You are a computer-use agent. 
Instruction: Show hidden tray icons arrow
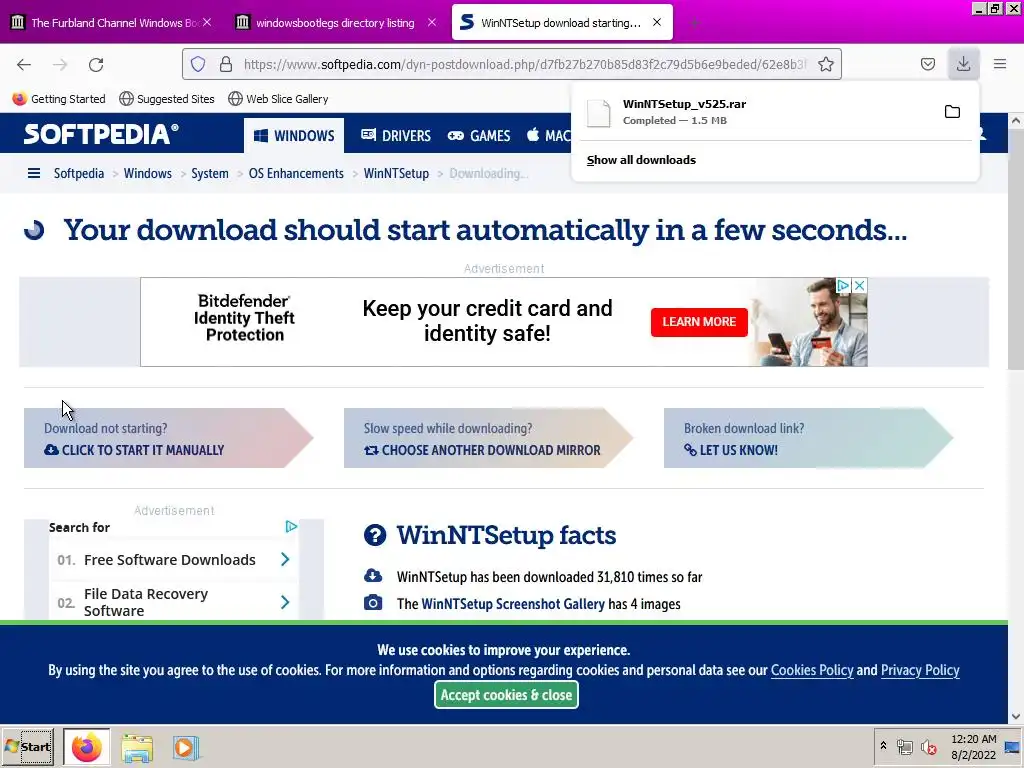pos(884,746)
